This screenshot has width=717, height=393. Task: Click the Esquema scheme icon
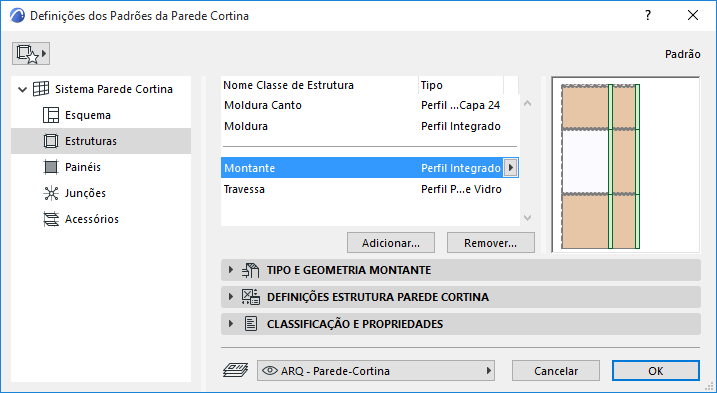click(x=51, y=115)
